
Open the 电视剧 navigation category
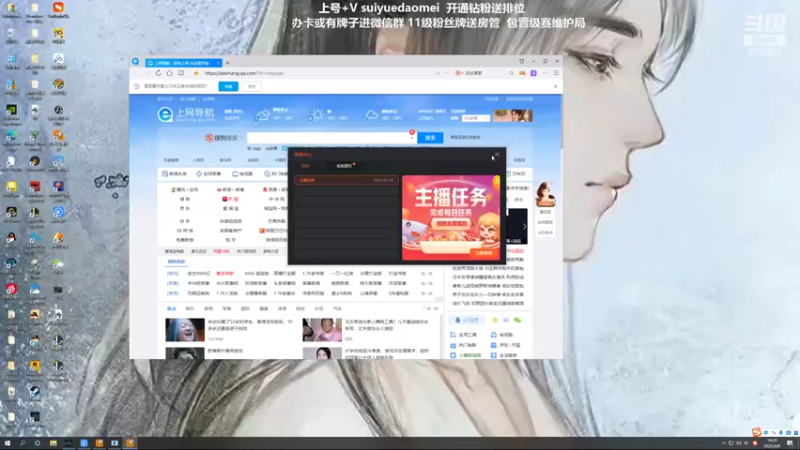242,174
